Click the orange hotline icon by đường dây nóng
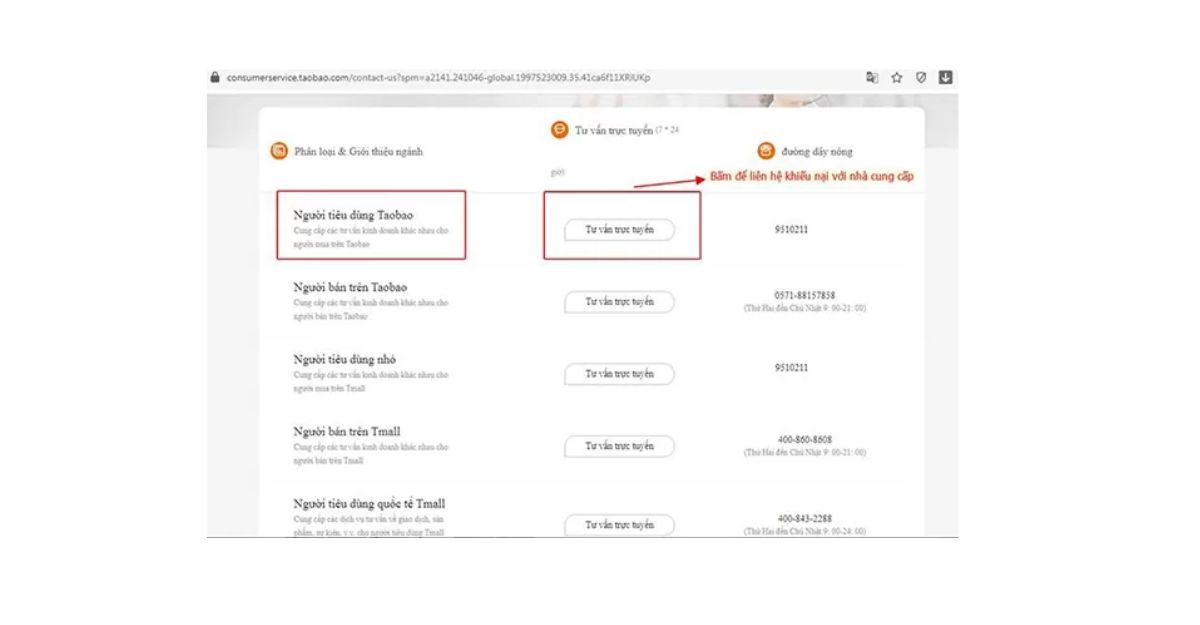 (767, 151)
